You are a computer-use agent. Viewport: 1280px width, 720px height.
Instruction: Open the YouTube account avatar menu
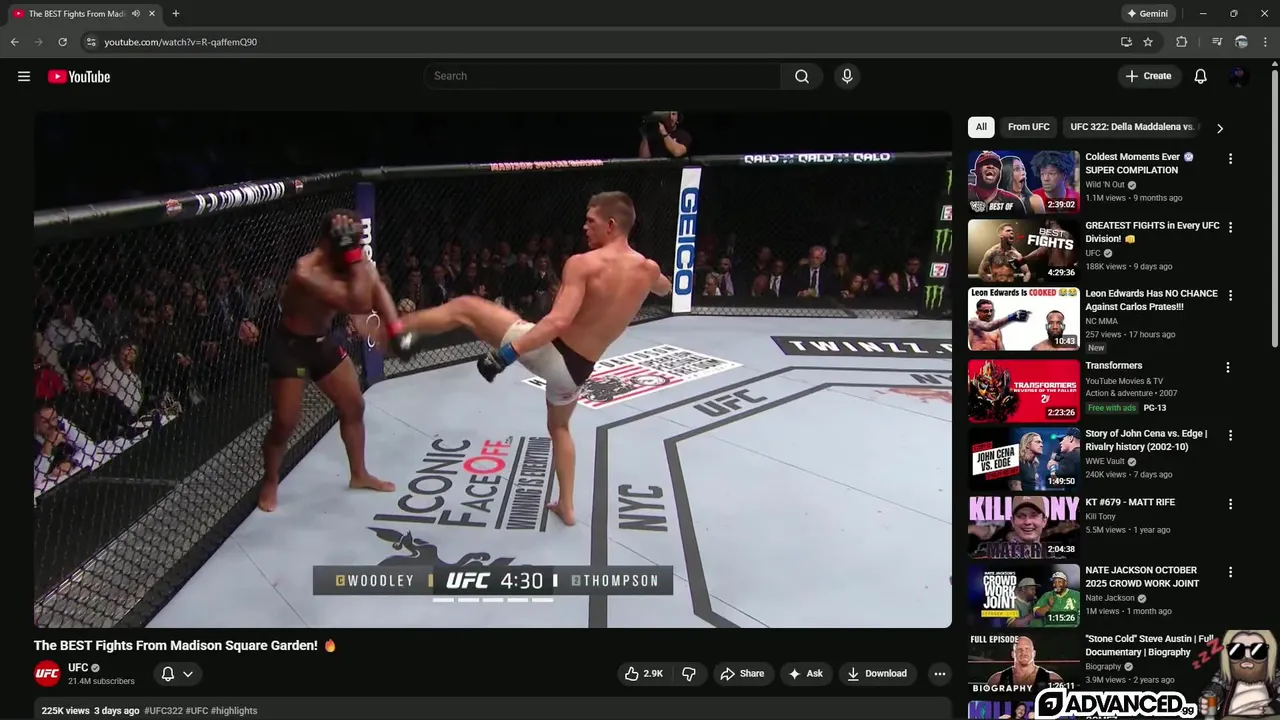click(x=1238, y=76)
